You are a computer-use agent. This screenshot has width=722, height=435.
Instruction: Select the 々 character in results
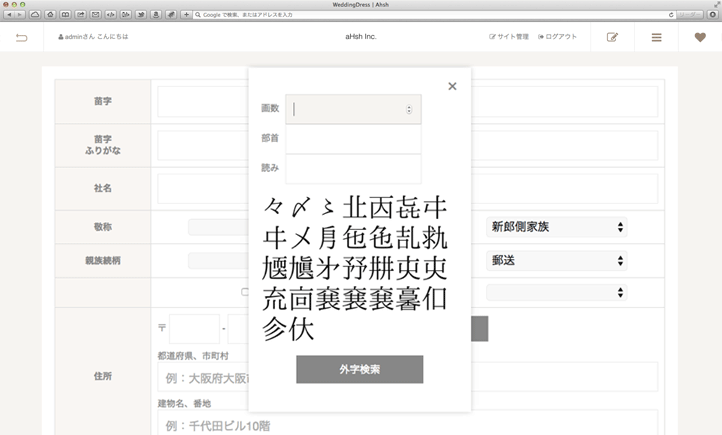tap(274, 207)
